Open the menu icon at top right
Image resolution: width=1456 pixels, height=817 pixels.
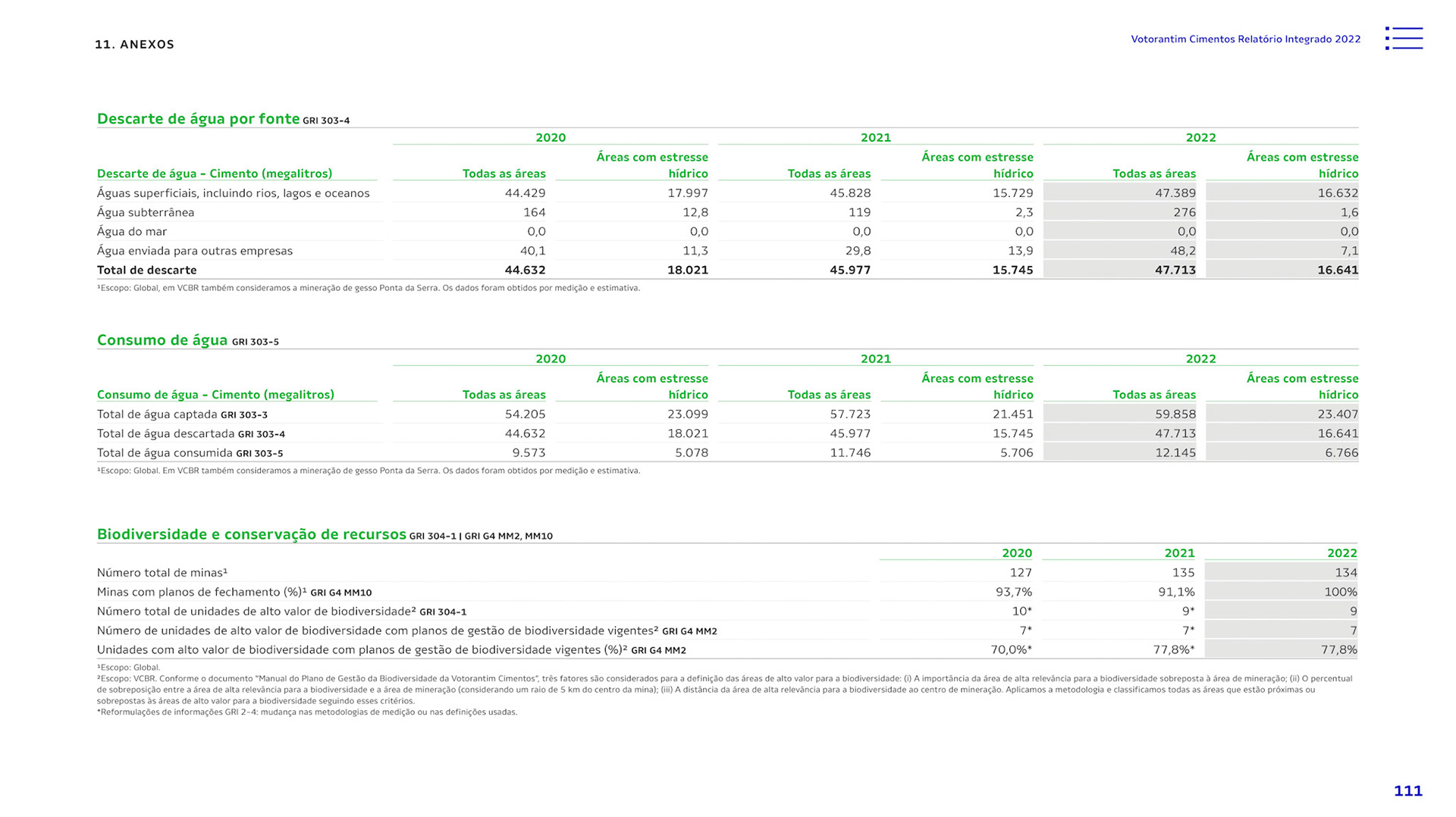(1404, 39)
